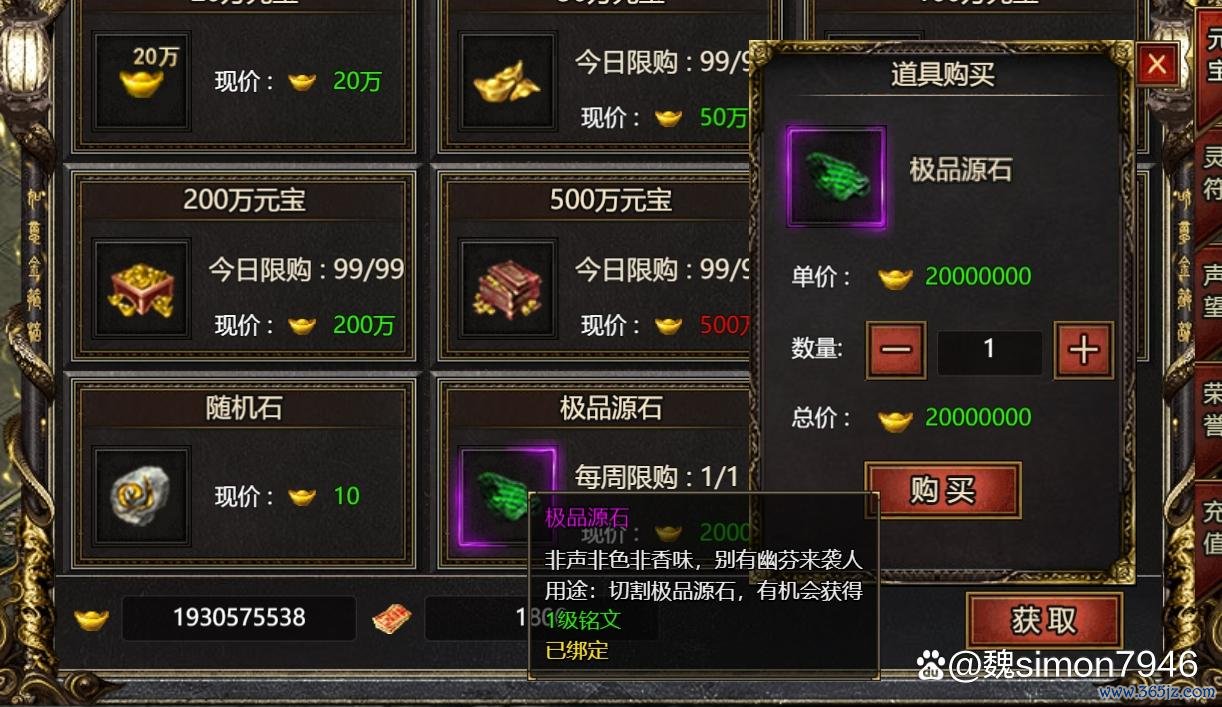Screen dimensions: 1222x707
Task: Open the 充值 side tab
Action: pyautogui.click(x=1209, y=527)
